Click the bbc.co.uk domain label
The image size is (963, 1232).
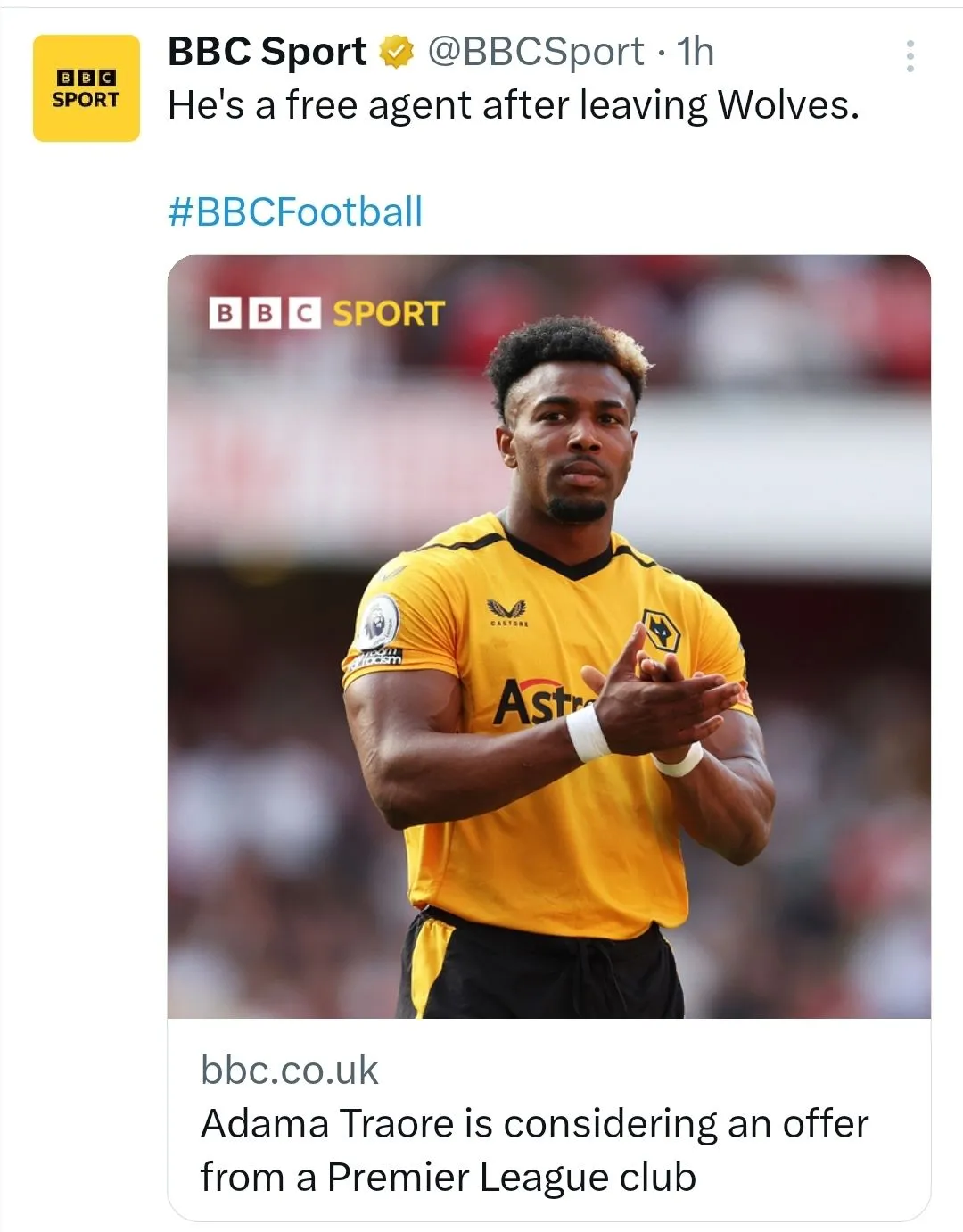[x=290, y=1070]
